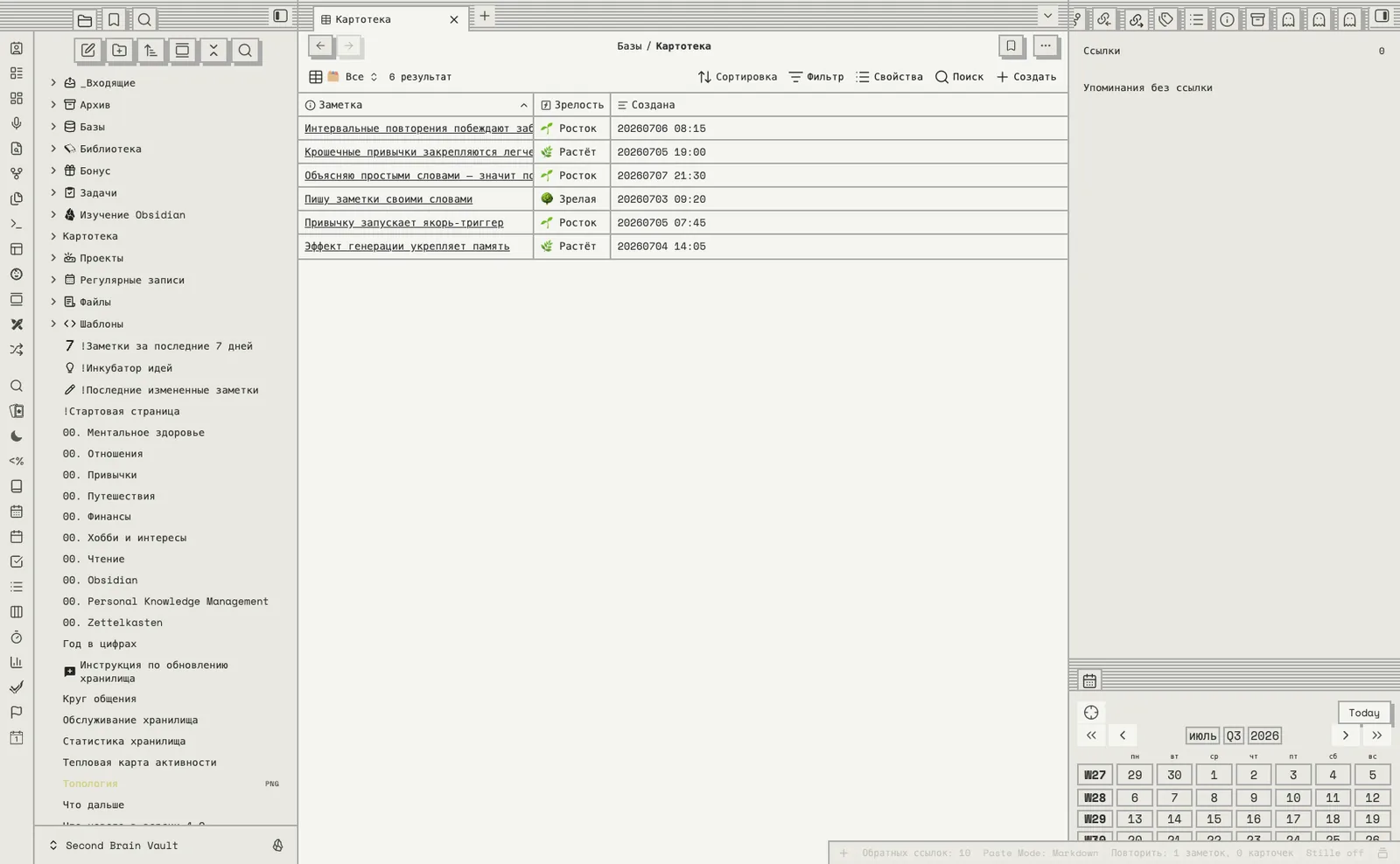
Task: Click the Today button in calendar
Action: tap(1363, 713)
